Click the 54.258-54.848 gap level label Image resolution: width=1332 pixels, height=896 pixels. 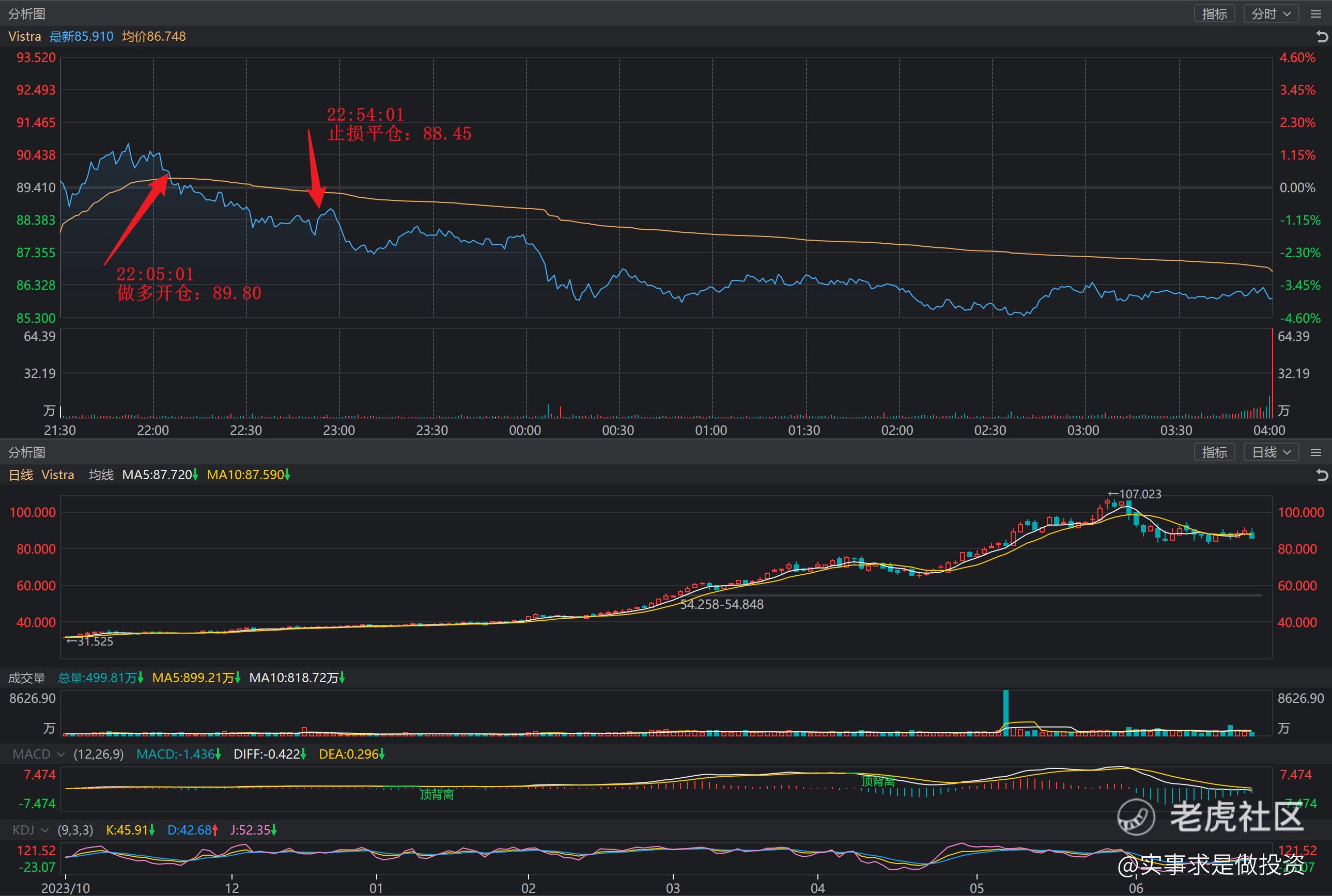click(721, 605)
